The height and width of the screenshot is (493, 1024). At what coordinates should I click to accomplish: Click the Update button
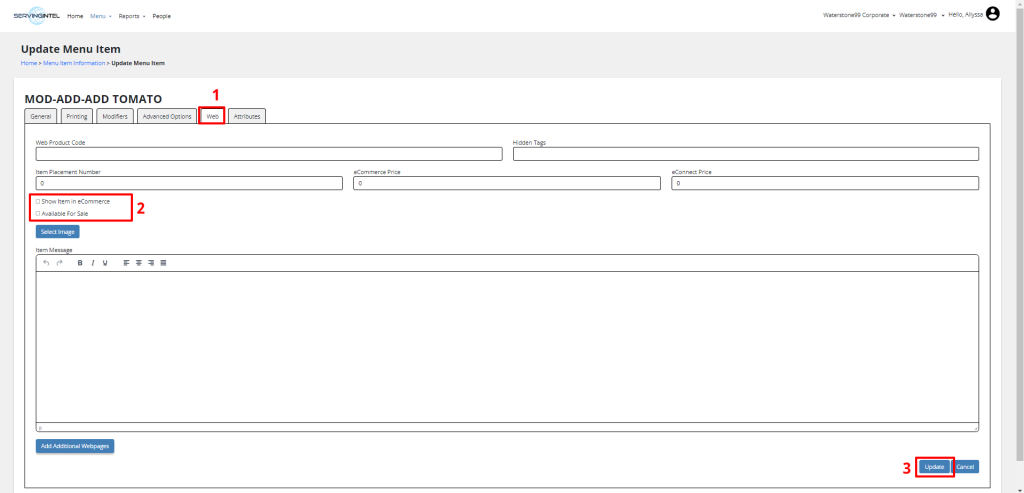click(934, 467)
